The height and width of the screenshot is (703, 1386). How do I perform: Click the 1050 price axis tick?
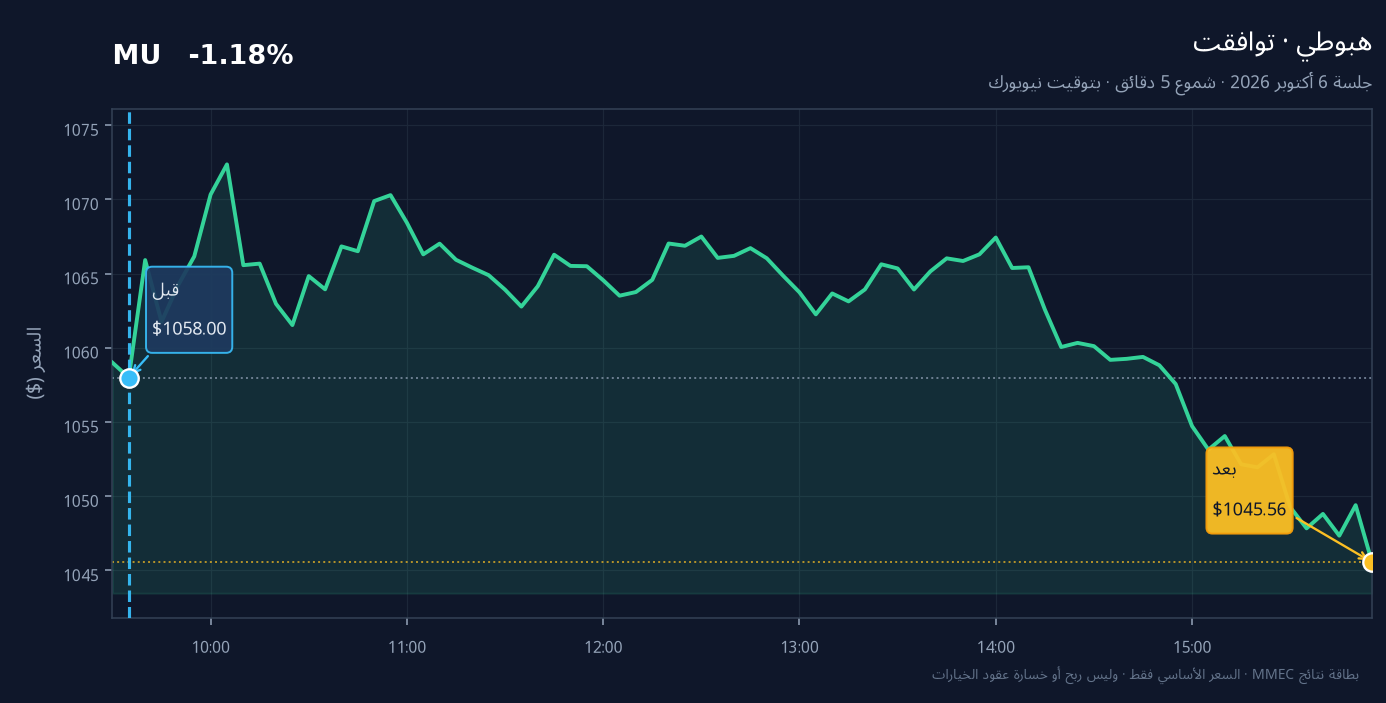click(x=82, y=499)
